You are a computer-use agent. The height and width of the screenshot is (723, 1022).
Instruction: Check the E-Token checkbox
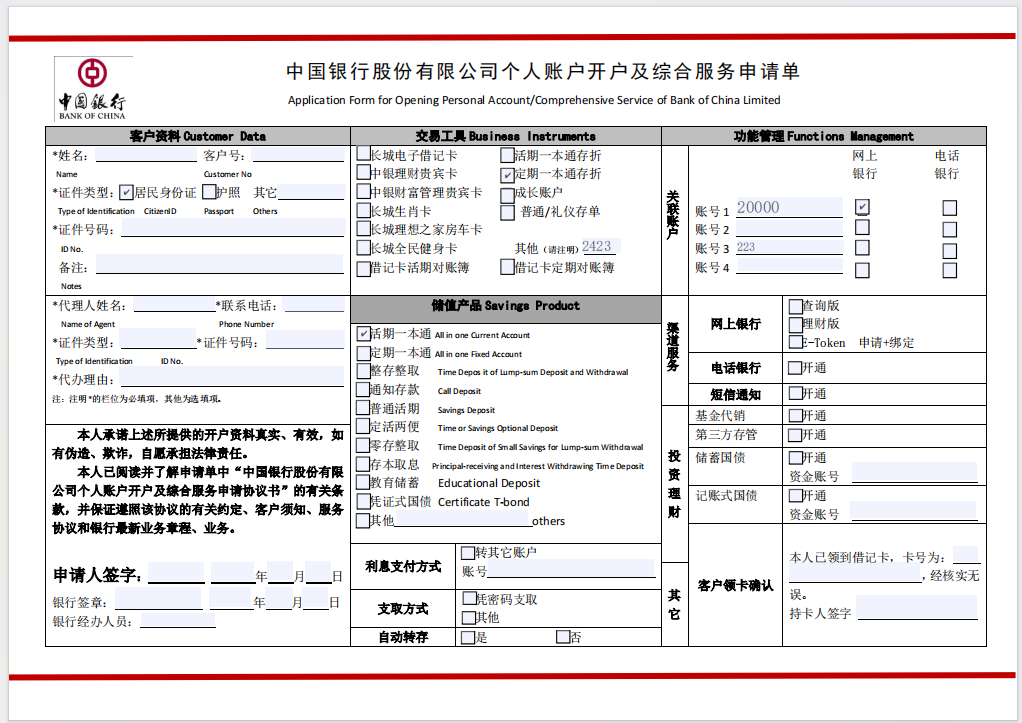[795, 342]
